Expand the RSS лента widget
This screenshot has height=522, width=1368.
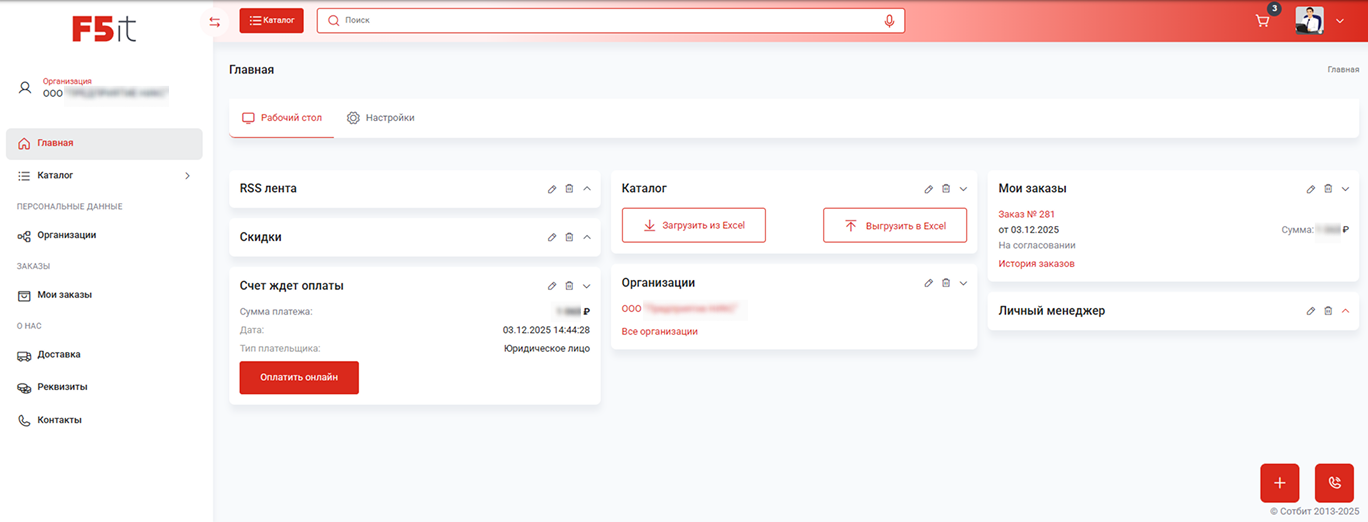tap(587, 189)
